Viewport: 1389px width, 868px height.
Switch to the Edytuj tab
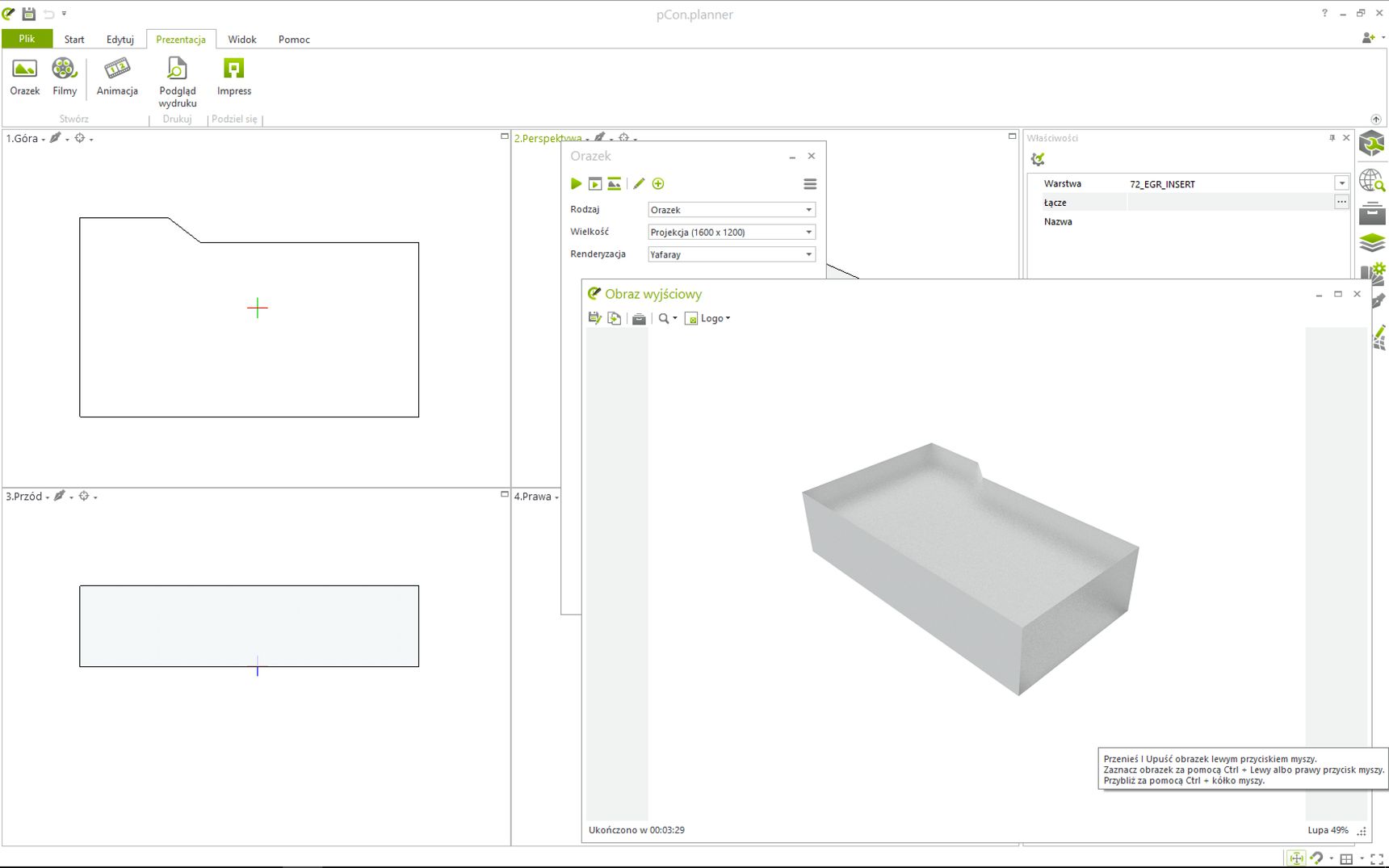(x=120, y=40)
